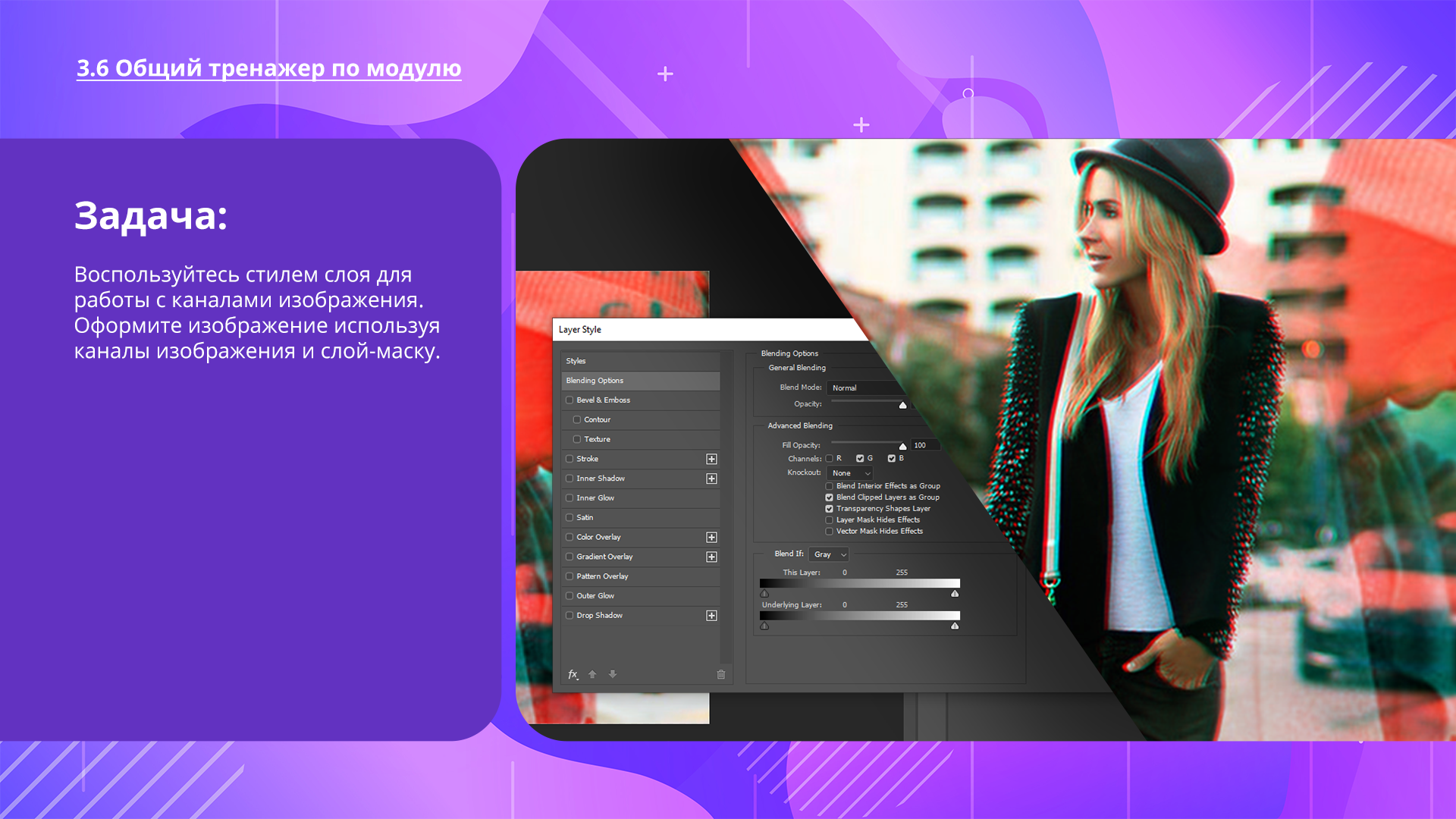Toggle Blend Clipped Layers as Group

[x=830, y=497]
